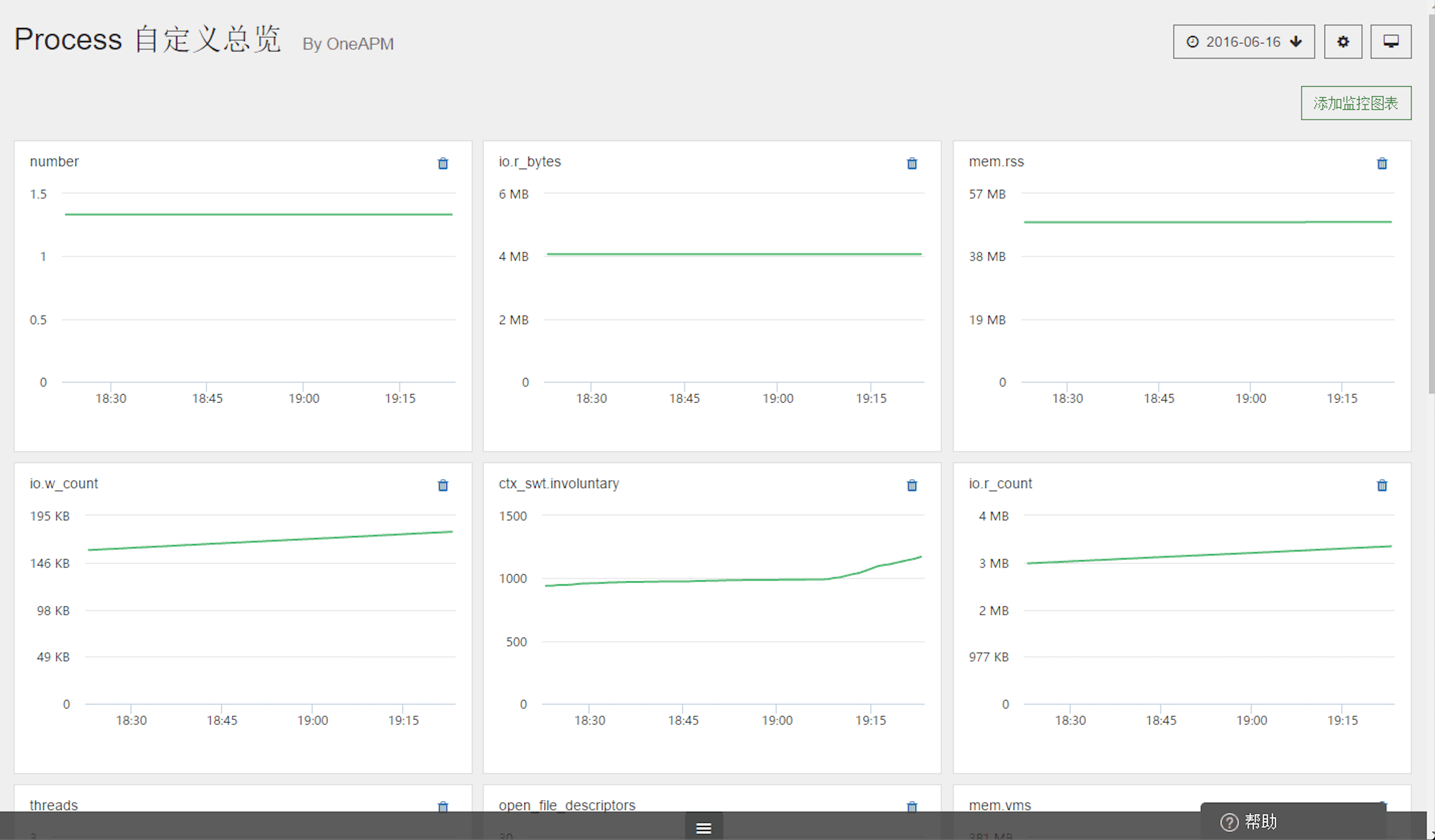Click the page vertical scrollbar
The height and width of the screenshot is (840, 1435).
coord(1431,205)
